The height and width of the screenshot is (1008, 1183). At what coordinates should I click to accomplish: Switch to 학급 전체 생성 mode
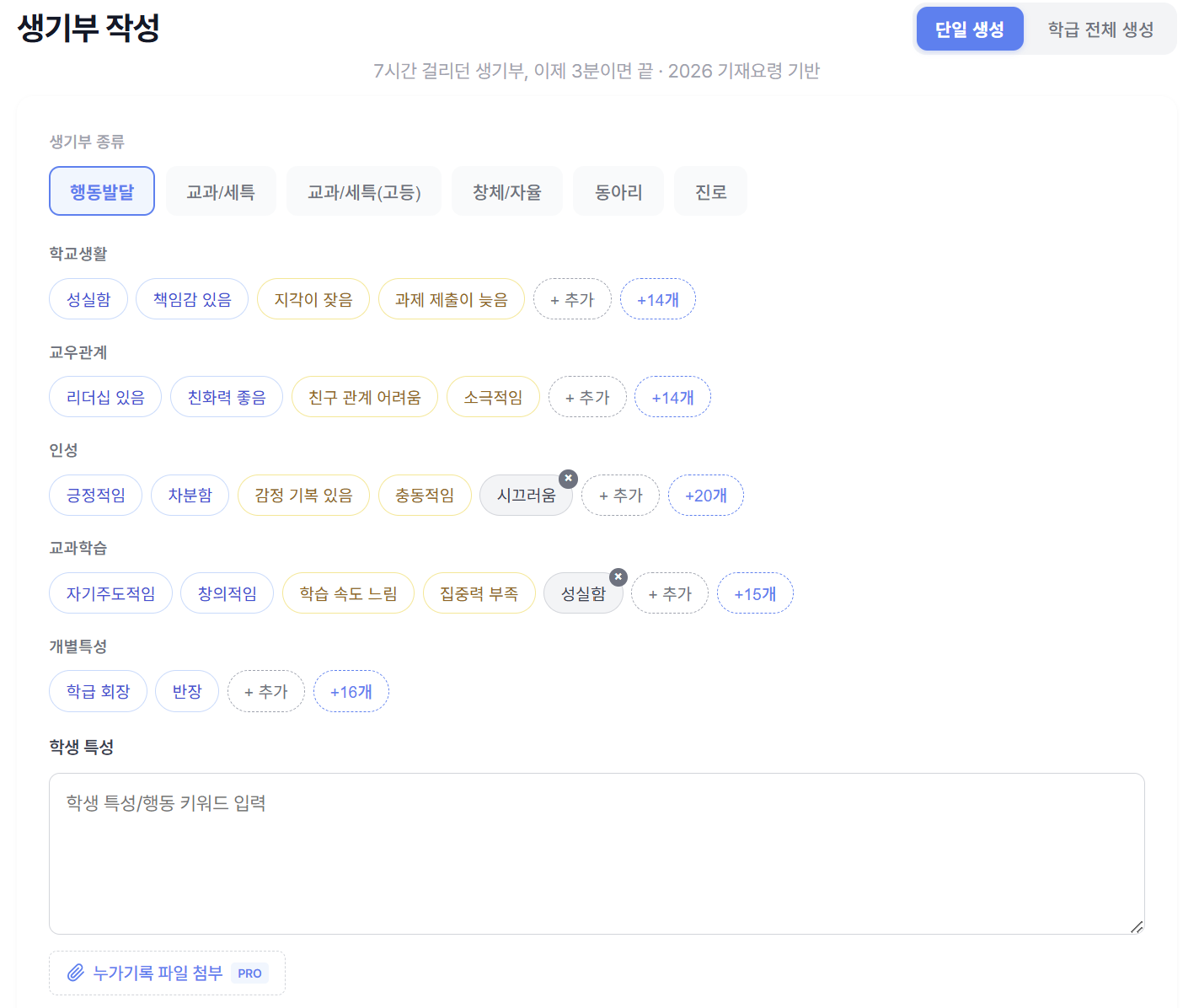pyautogui.click(x=1100, y=29)
